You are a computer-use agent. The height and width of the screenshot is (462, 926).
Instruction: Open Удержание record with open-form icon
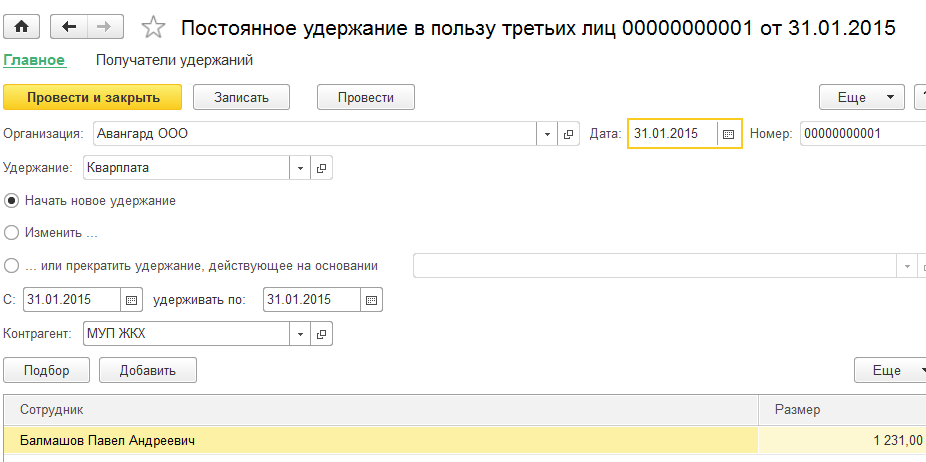coord(322,168)
